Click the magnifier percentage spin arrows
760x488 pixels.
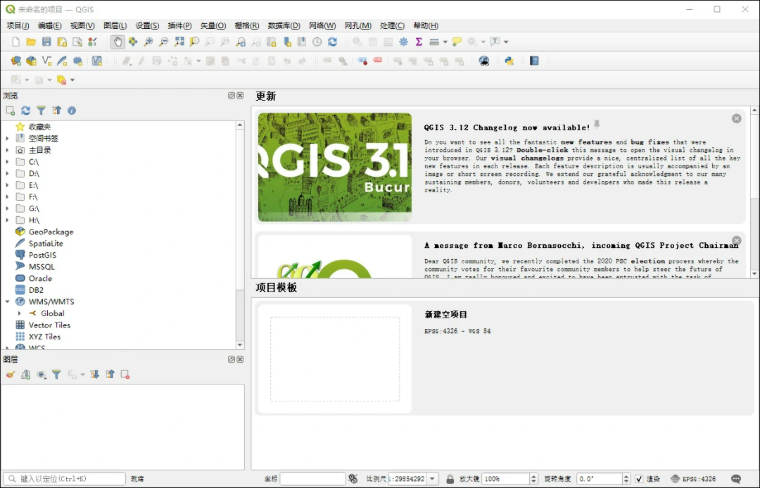pyautogui.click(x=534, y=479)
